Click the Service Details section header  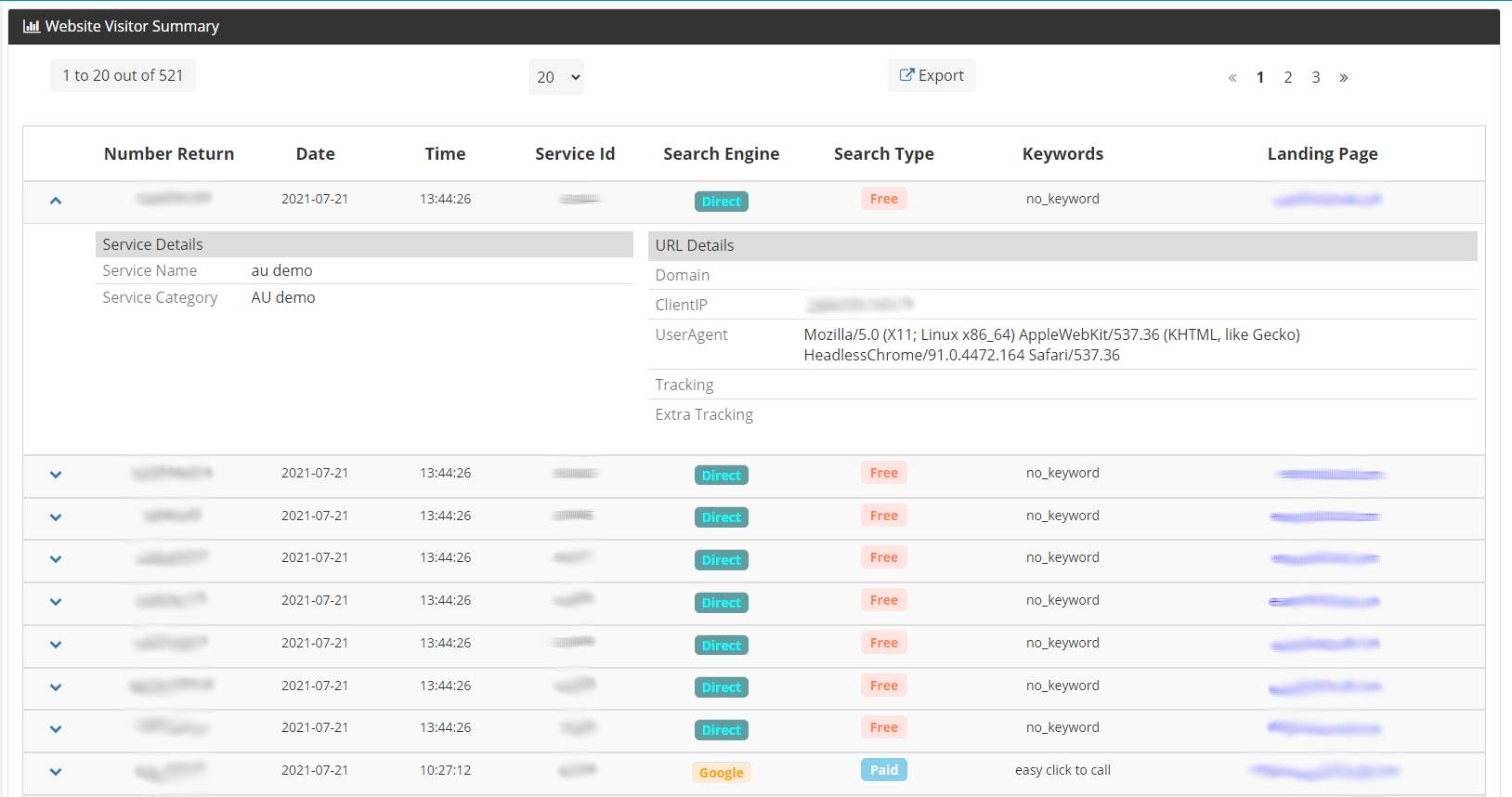(364, 244)
